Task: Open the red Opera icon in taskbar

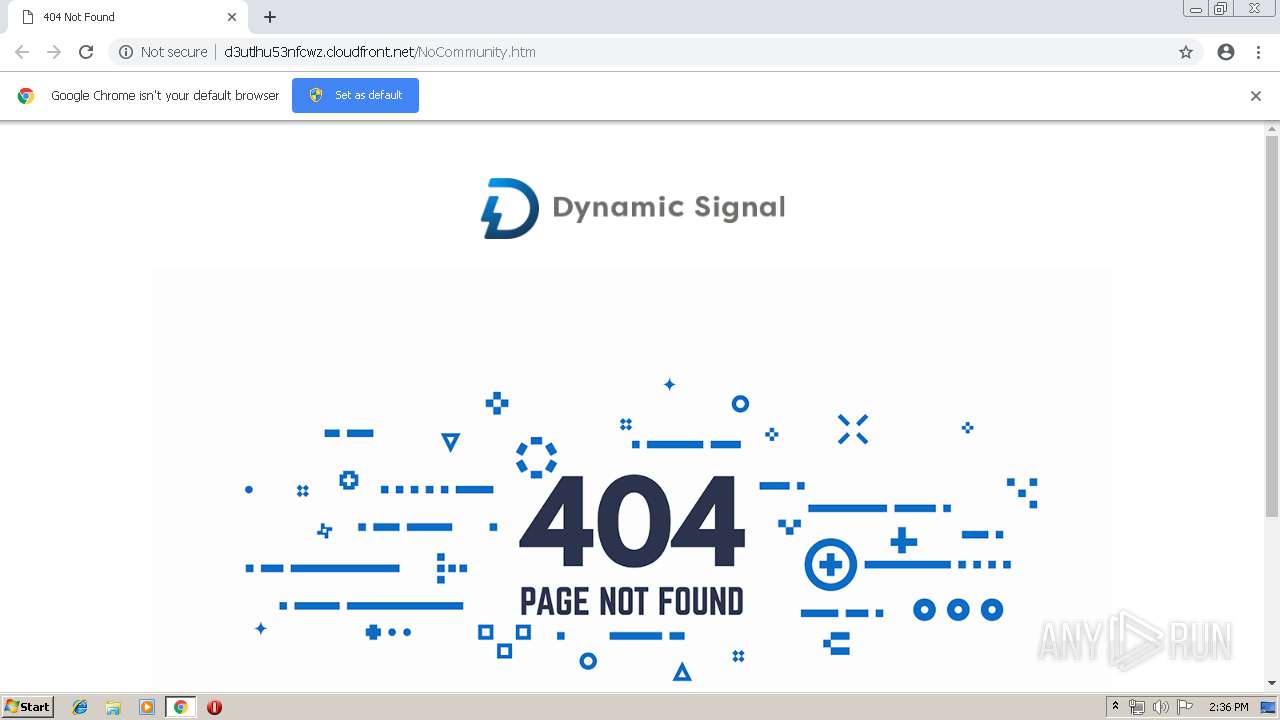Action: click(214, 707)
